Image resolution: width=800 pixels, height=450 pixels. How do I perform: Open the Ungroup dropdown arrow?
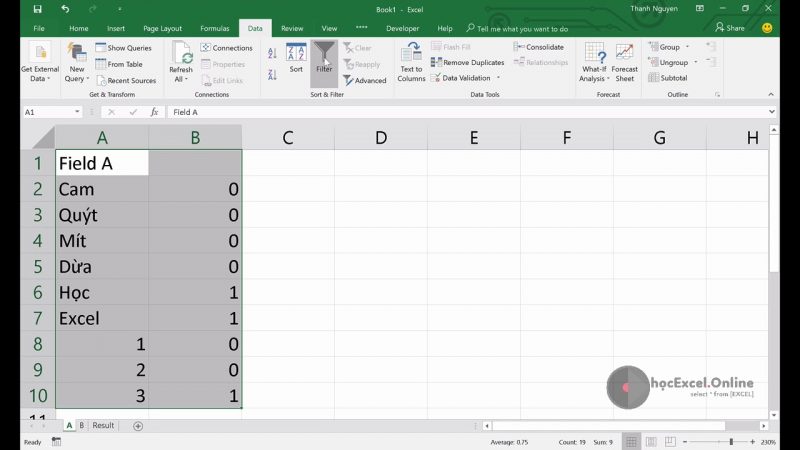click(x=695, y=62)
